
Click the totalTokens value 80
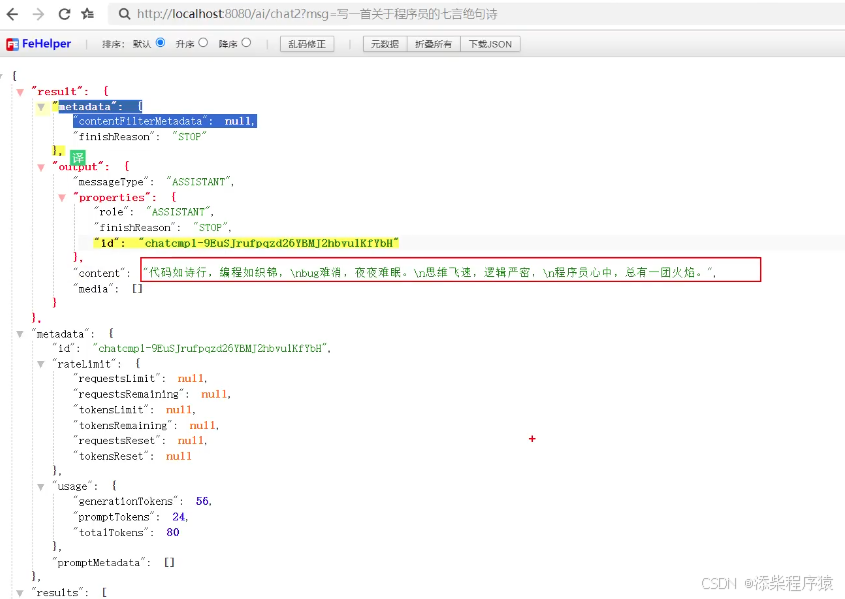(172, 532)
